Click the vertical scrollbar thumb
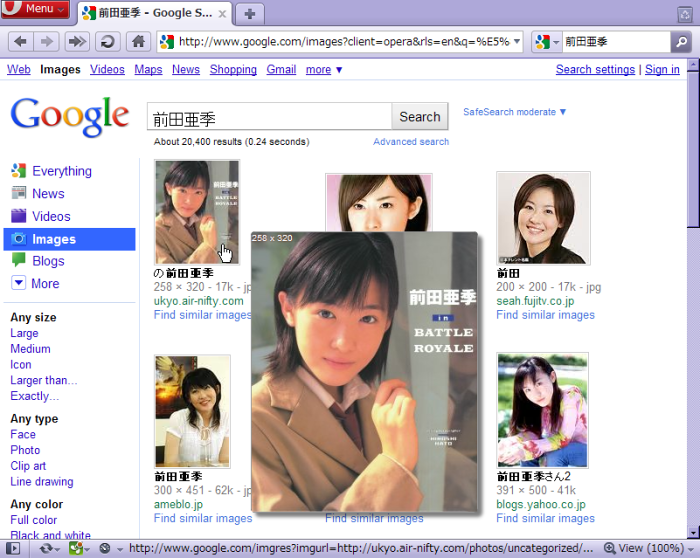 [x=693, y=150]
